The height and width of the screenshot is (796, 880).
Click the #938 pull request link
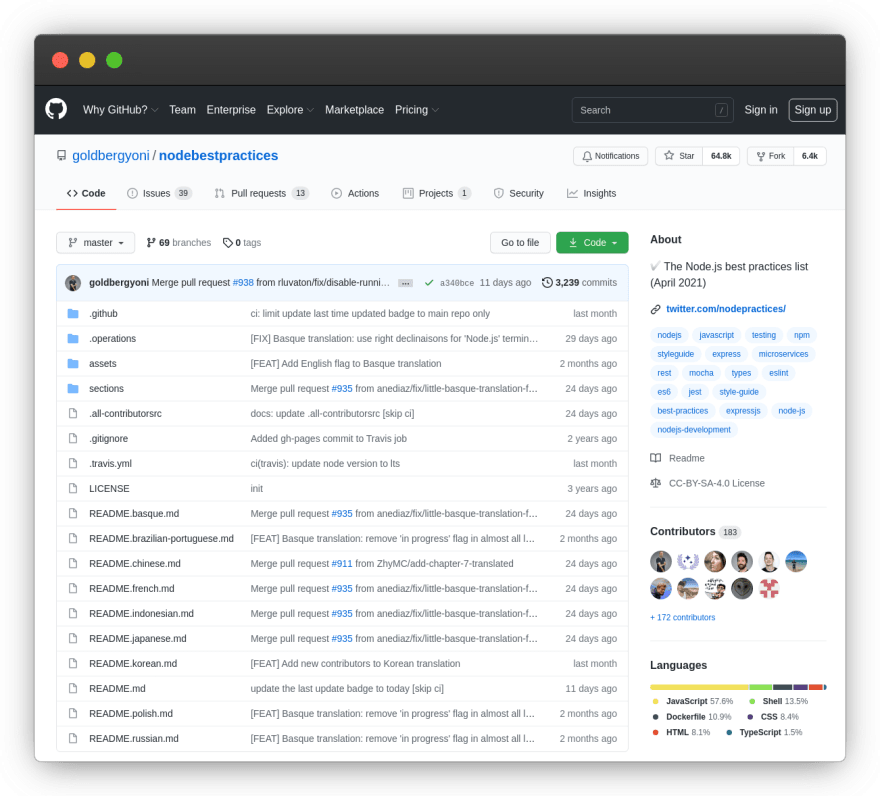point(243,282)
